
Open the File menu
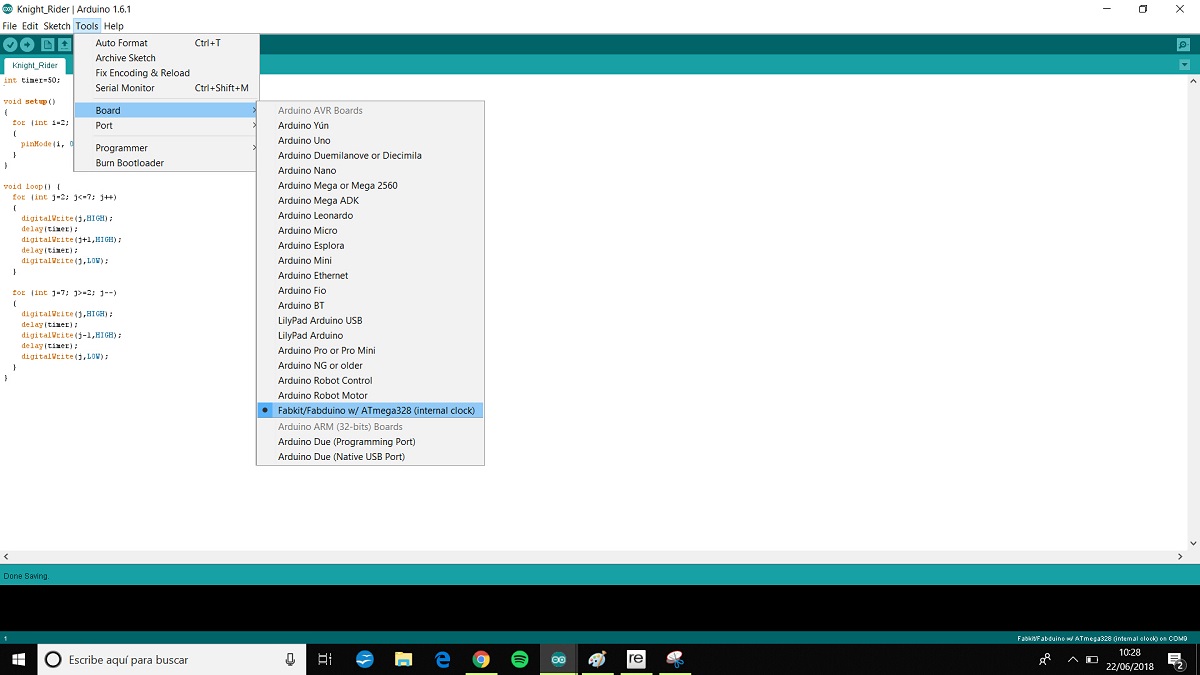10,26
